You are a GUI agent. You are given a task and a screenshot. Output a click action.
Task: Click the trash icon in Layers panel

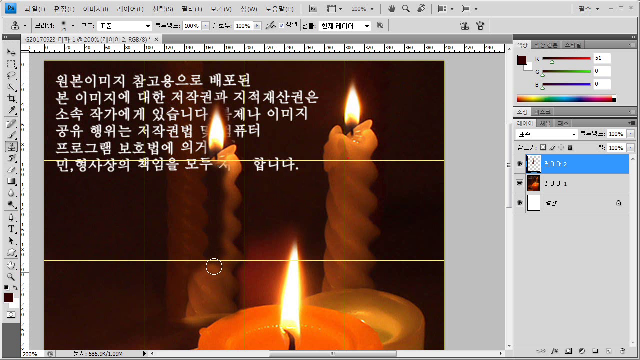click(622, 351)
